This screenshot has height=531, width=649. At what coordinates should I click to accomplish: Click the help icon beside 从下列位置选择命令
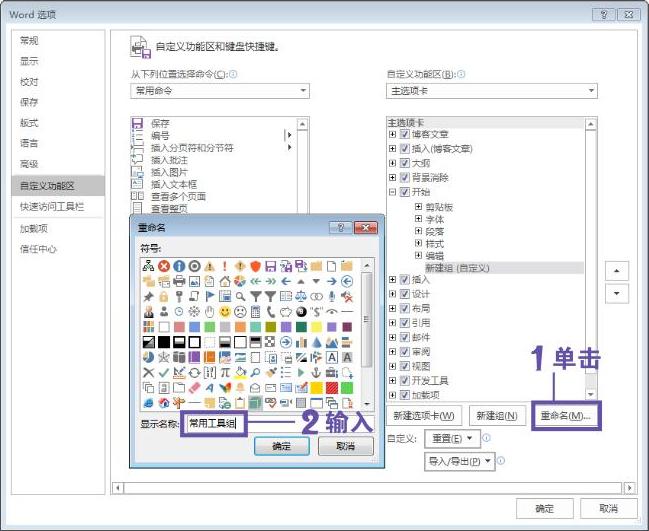coord(233,74)
